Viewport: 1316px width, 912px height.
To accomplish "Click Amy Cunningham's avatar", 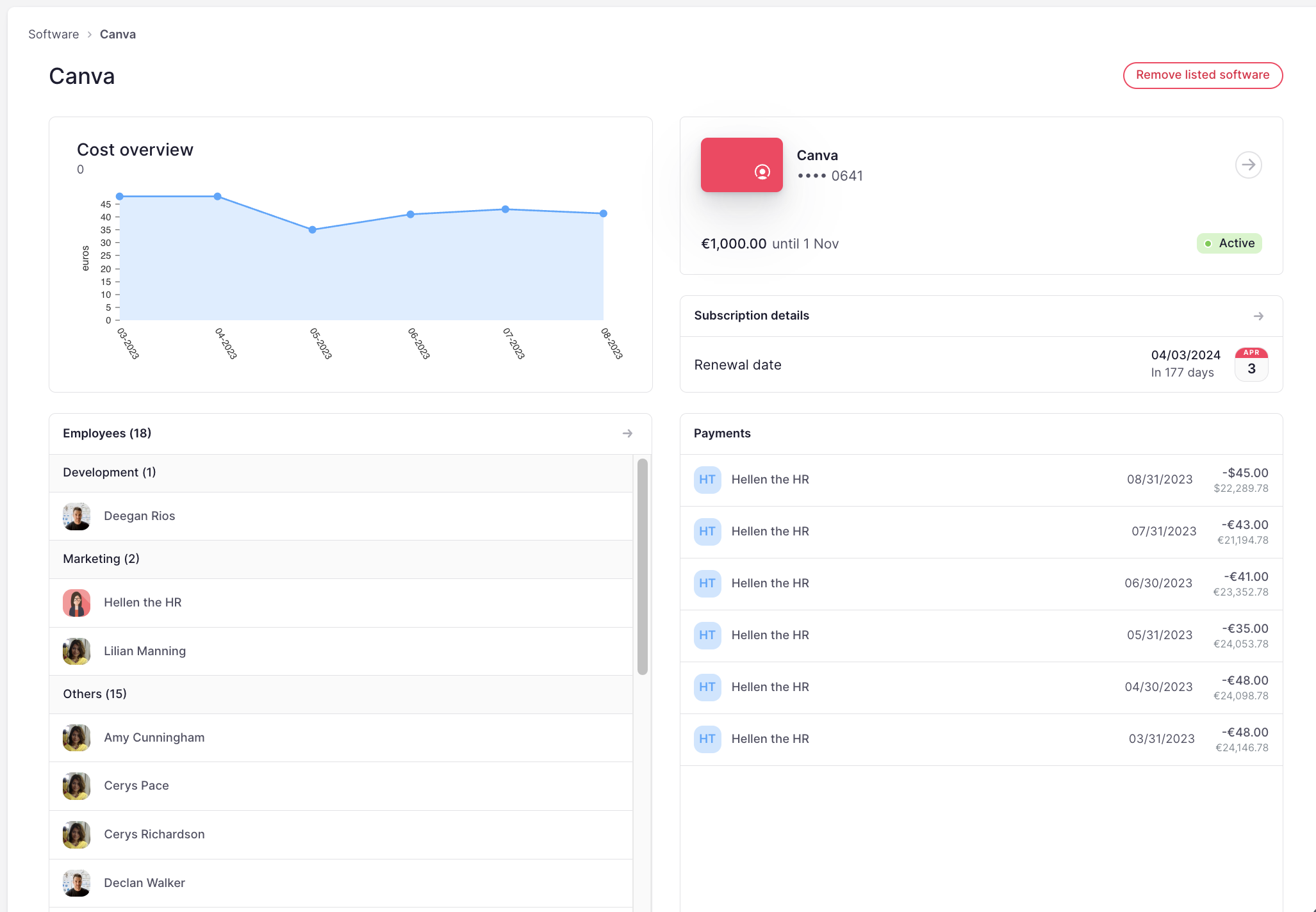I will (x=76, y=737).
